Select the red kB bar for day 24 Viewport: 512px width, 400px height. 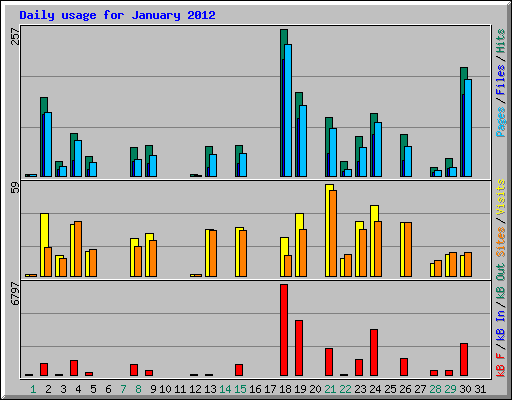click(x=374, y=353)
